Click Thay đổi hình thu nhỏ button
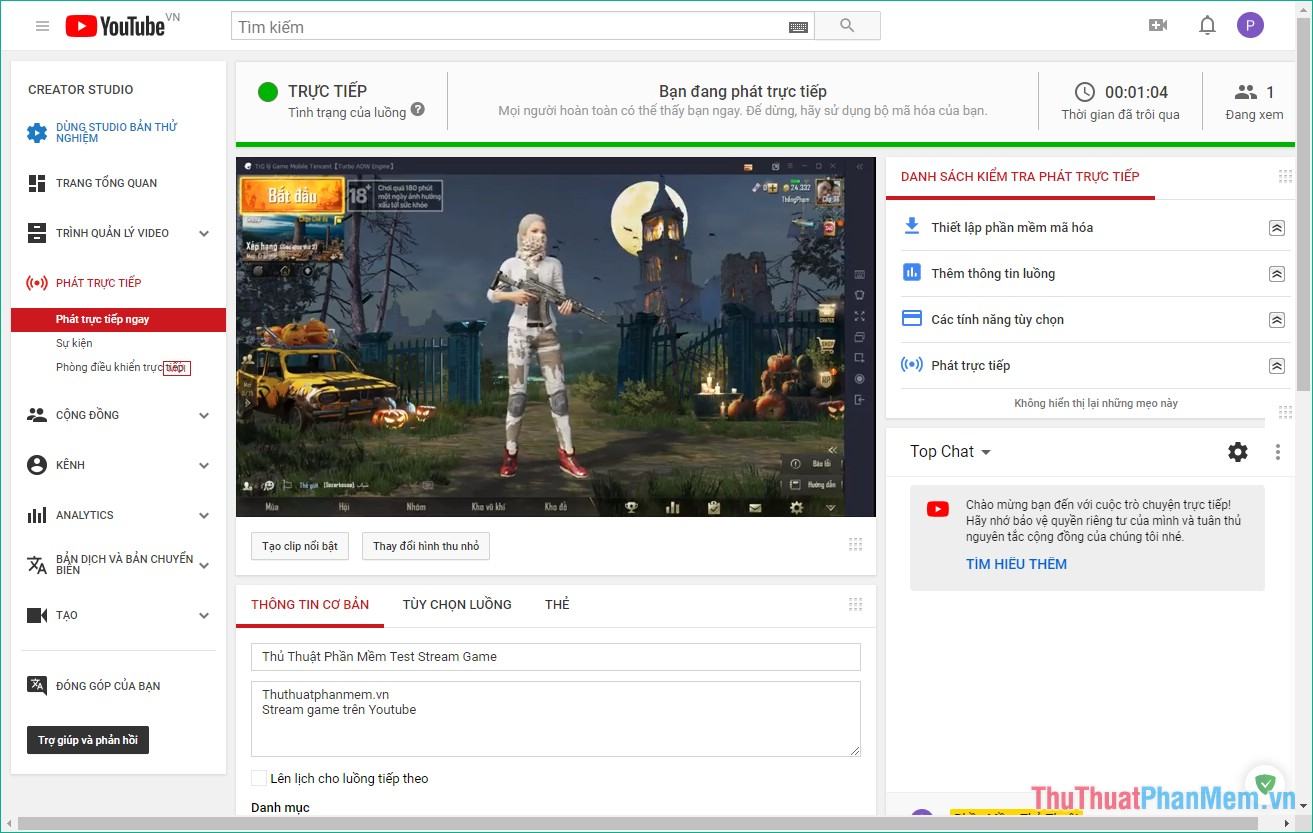The image size is (1313, 833). [x=426, y=546]
